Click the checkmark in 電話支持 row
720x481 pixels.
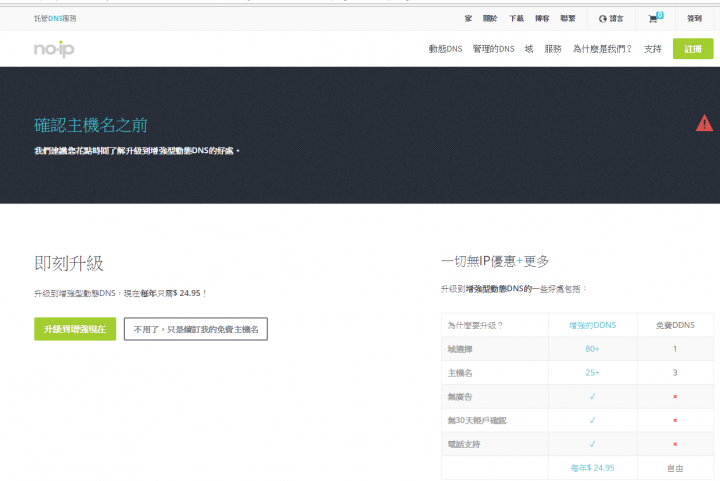click(592, 444)
